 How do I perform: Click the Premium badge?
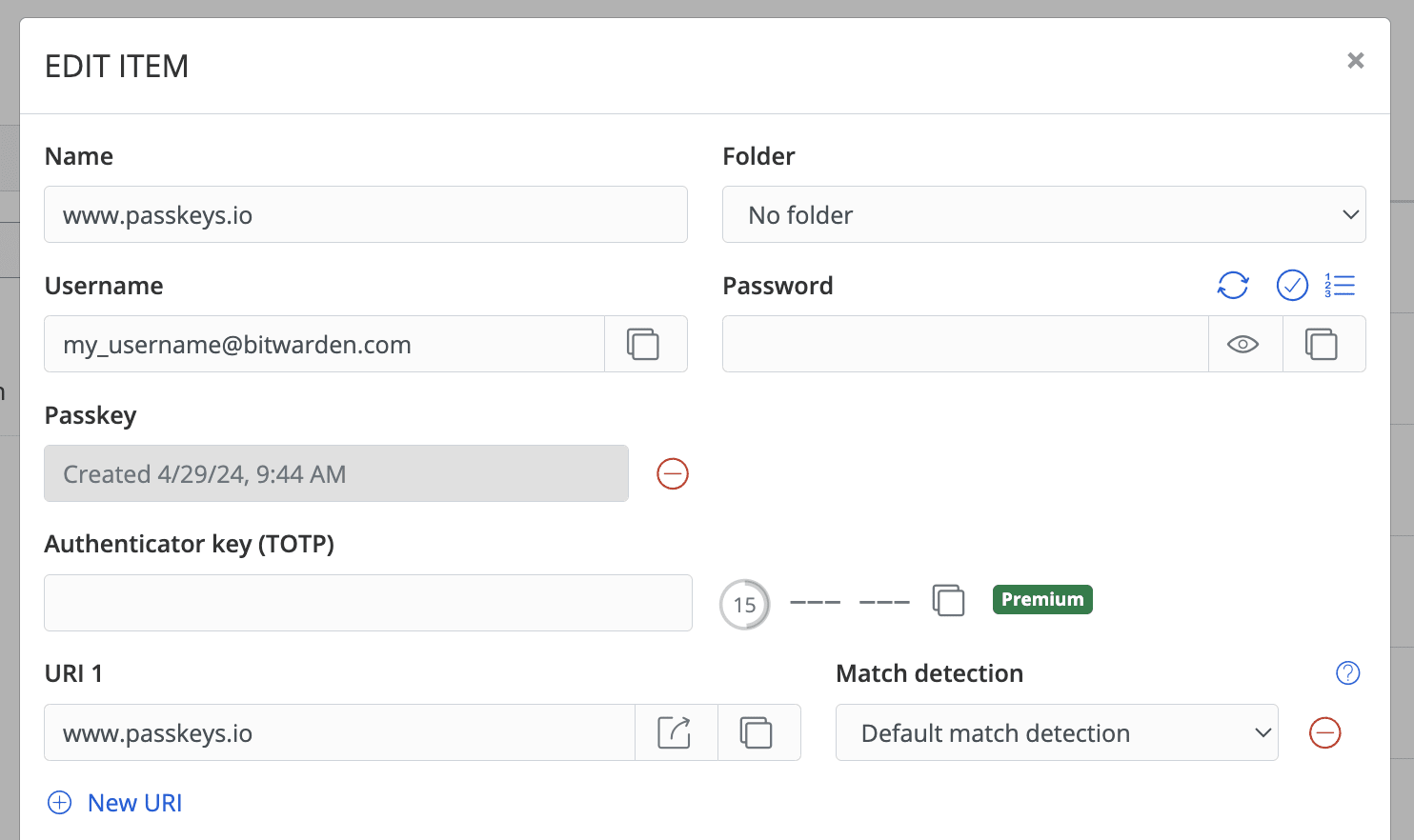click(1042, 599)
